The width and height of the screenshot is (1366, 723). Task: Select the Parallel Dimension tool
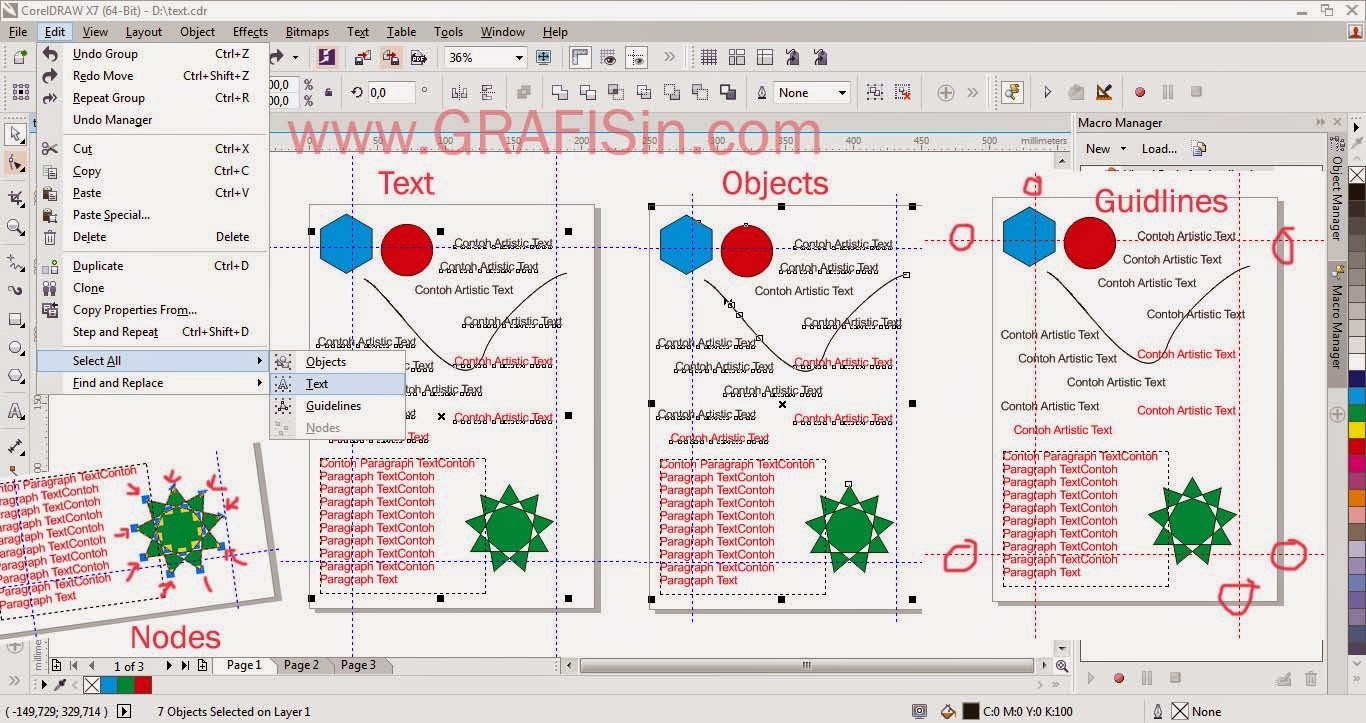[15, 446]
